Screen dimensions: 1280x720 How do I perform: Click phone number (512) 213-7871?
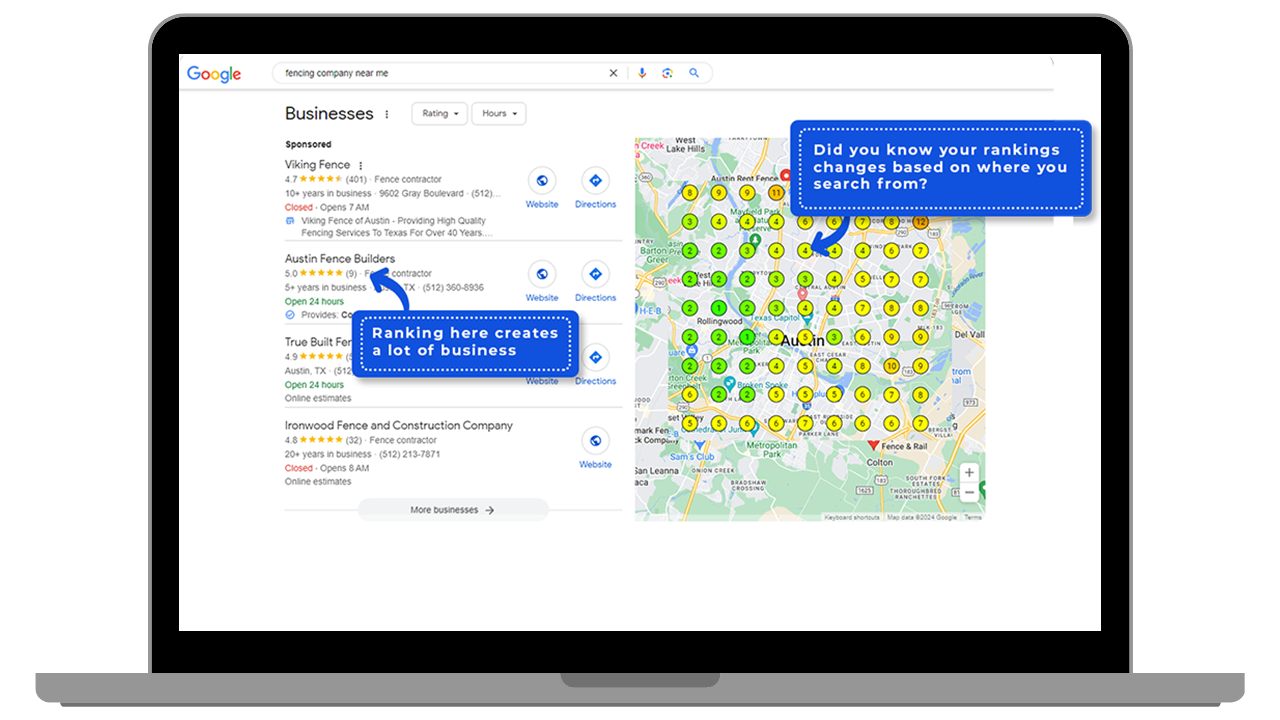coord(411,455)
